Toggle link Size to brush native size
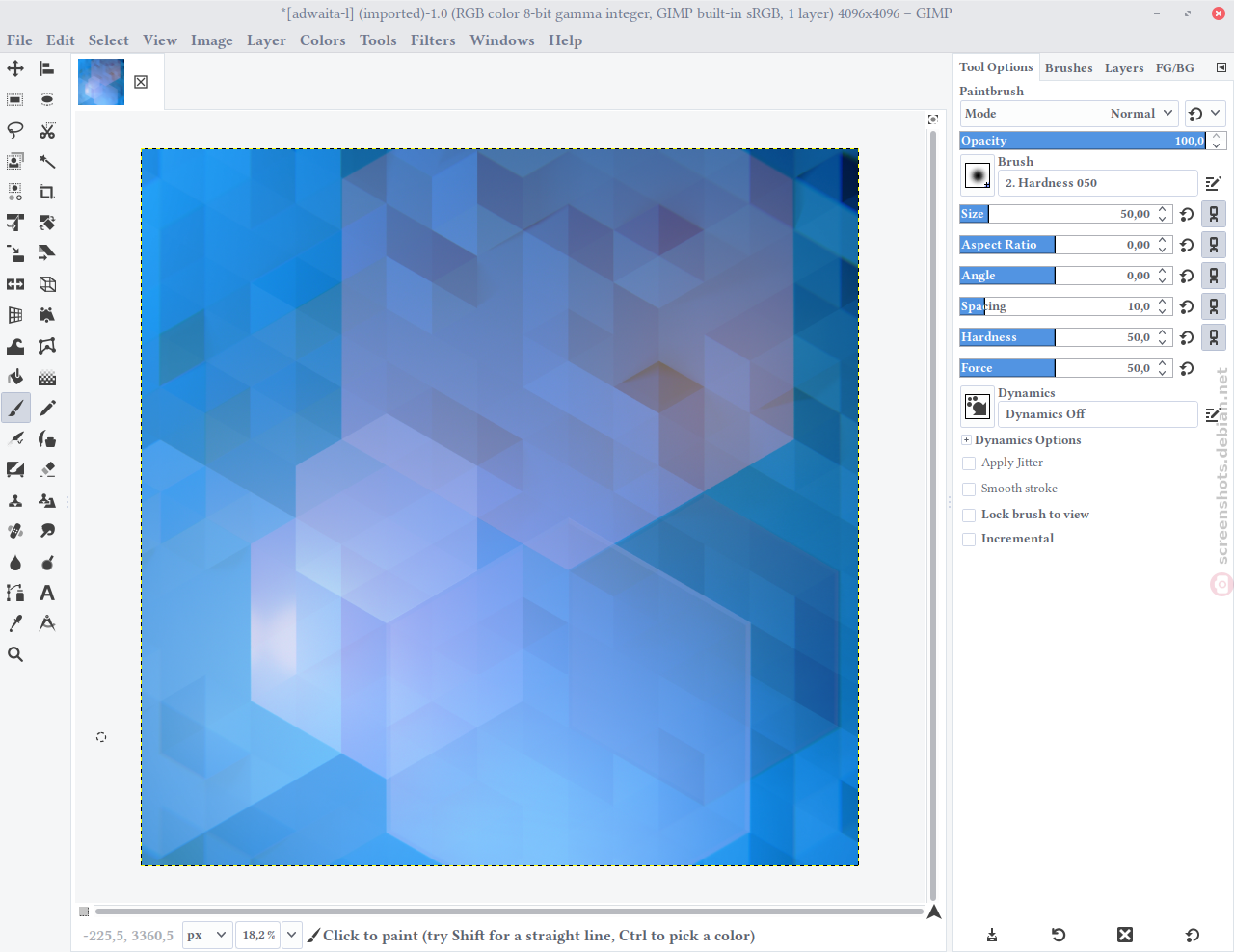 pyautogui.click(x=1214, y=214)
